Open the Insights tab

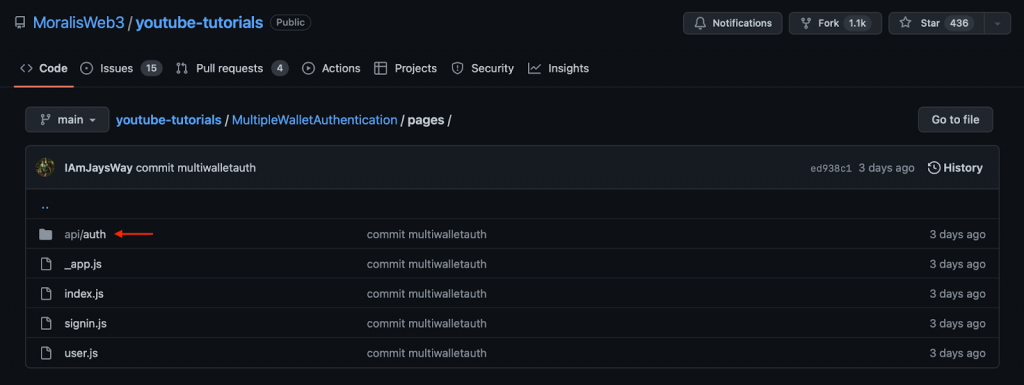point(558,68)
